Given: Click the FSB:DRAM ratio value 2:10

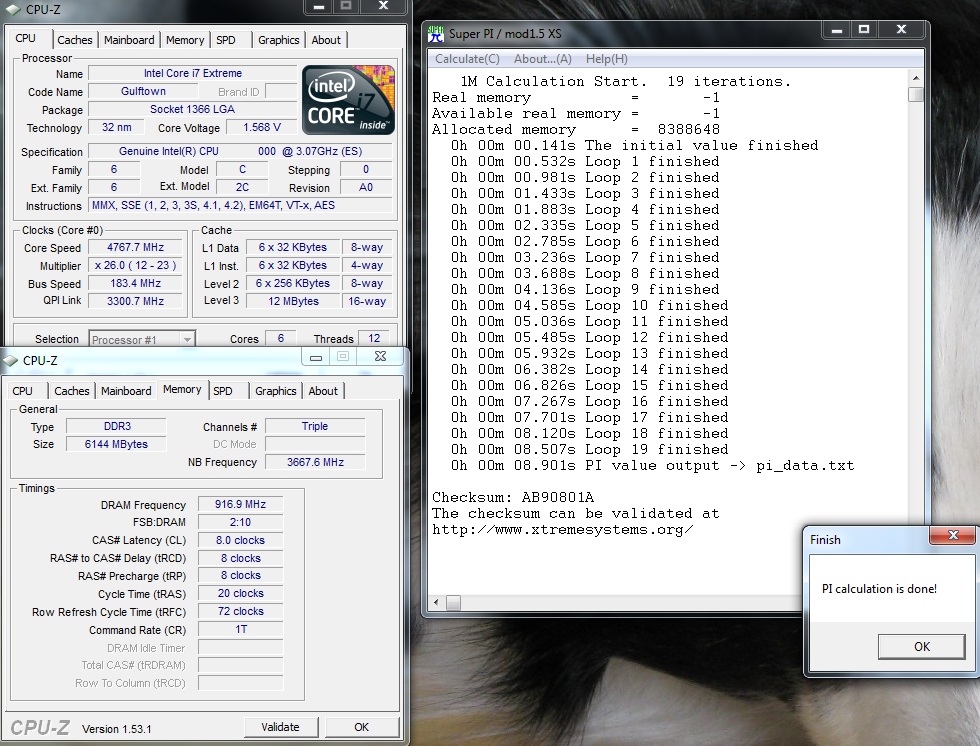Looking at the screenshot, I should (x=241, y=522).
